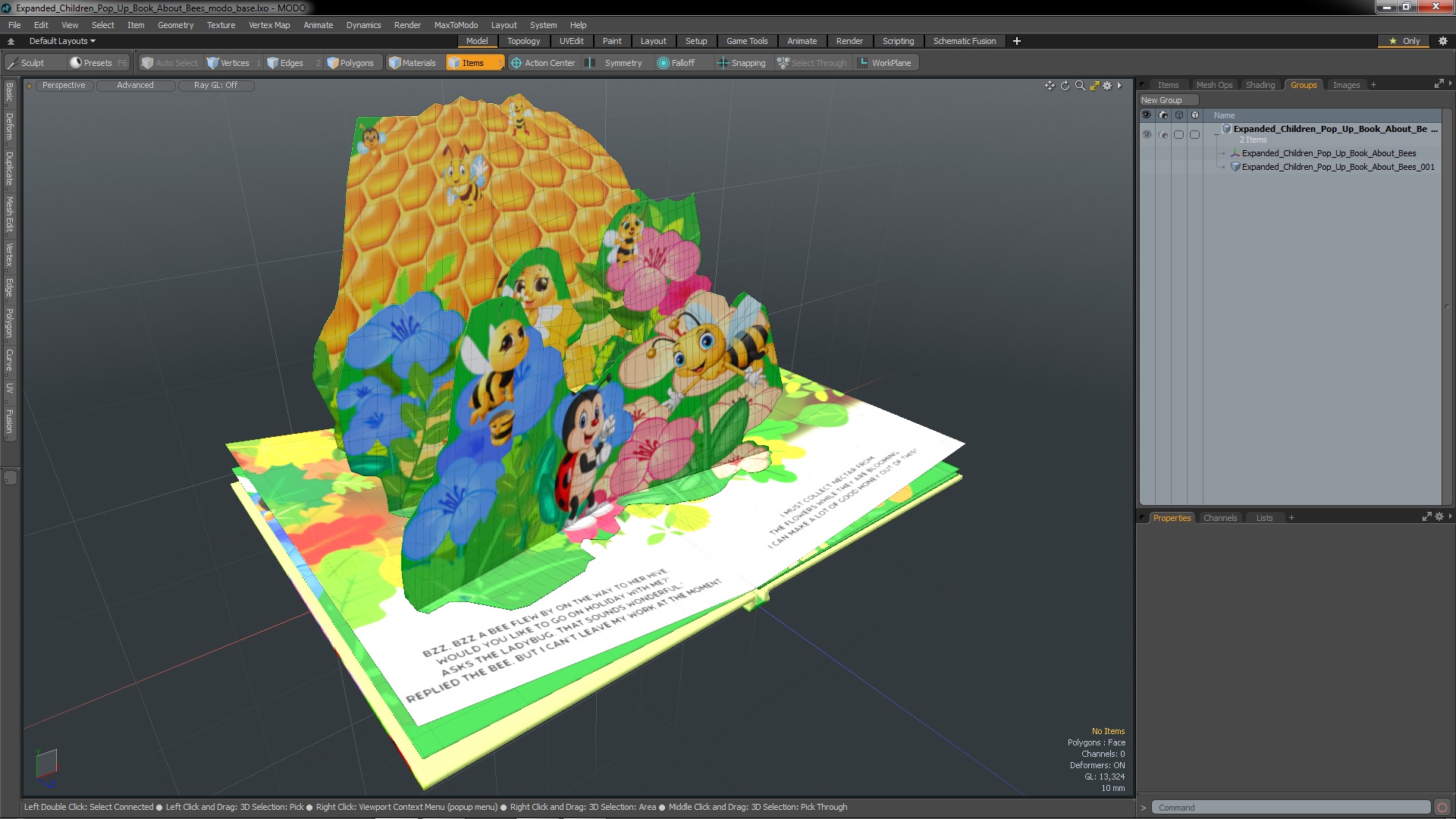Toggle Symmetry in the toolbar
Screen dimensions: 1456x819
[615, 63]
